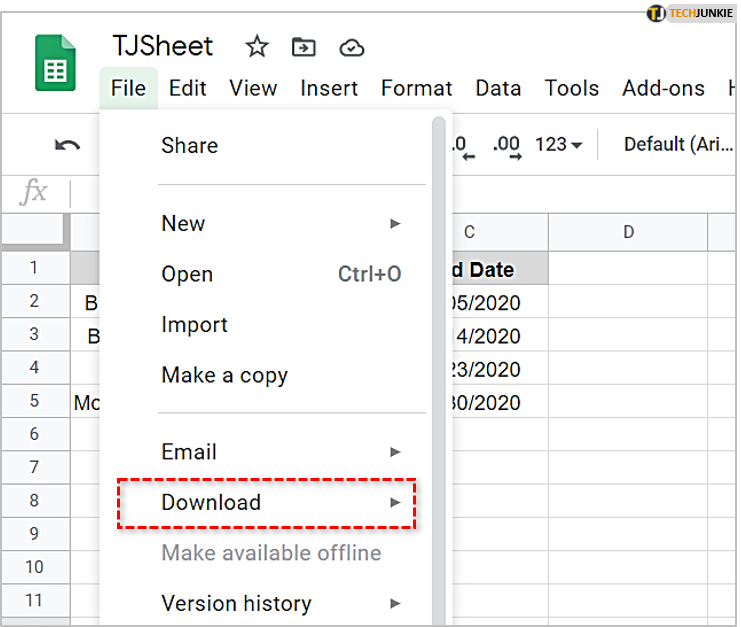Check the cloud save status icon

351,47
